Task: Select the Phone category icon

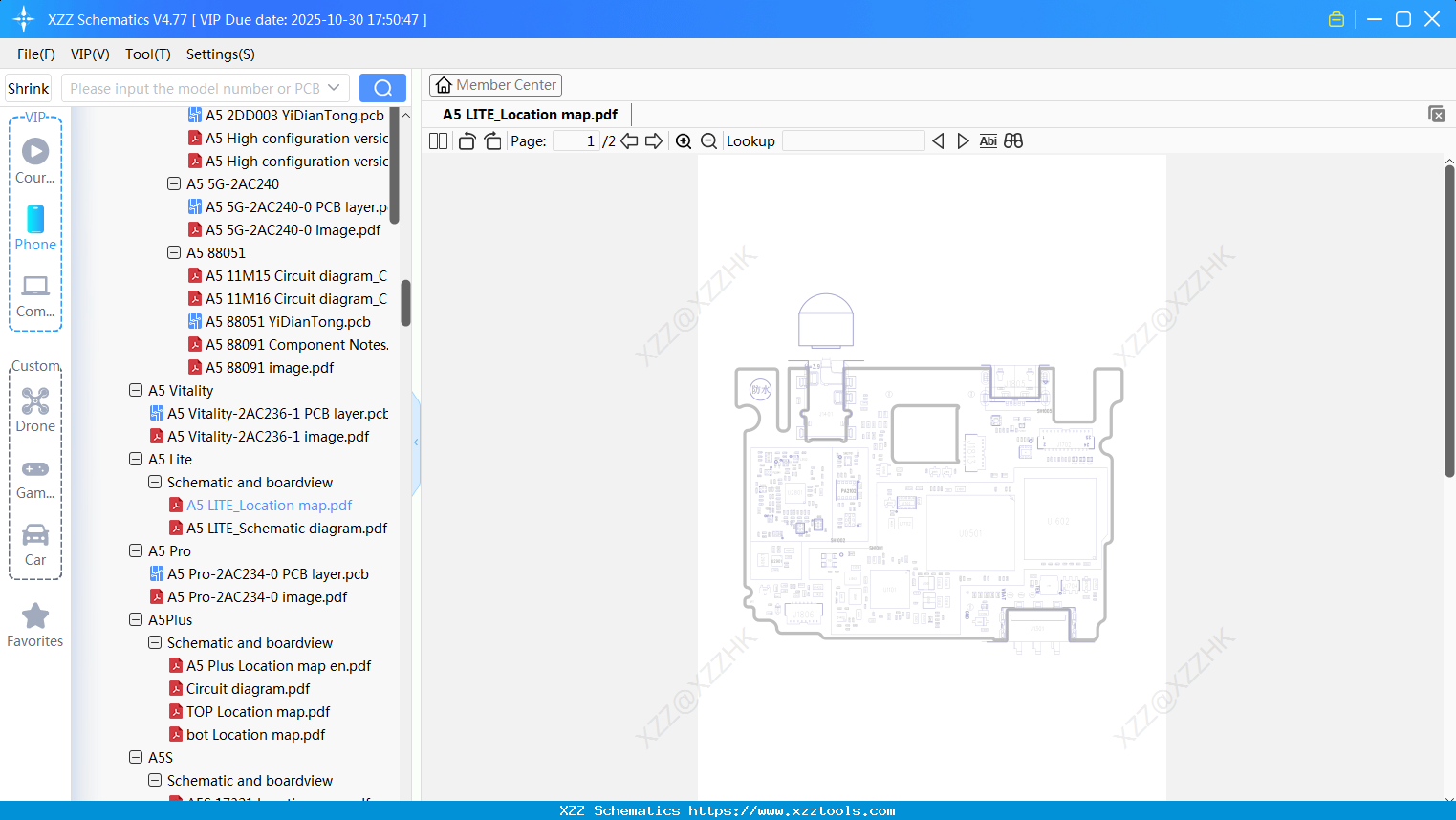Action: point(35,227)
